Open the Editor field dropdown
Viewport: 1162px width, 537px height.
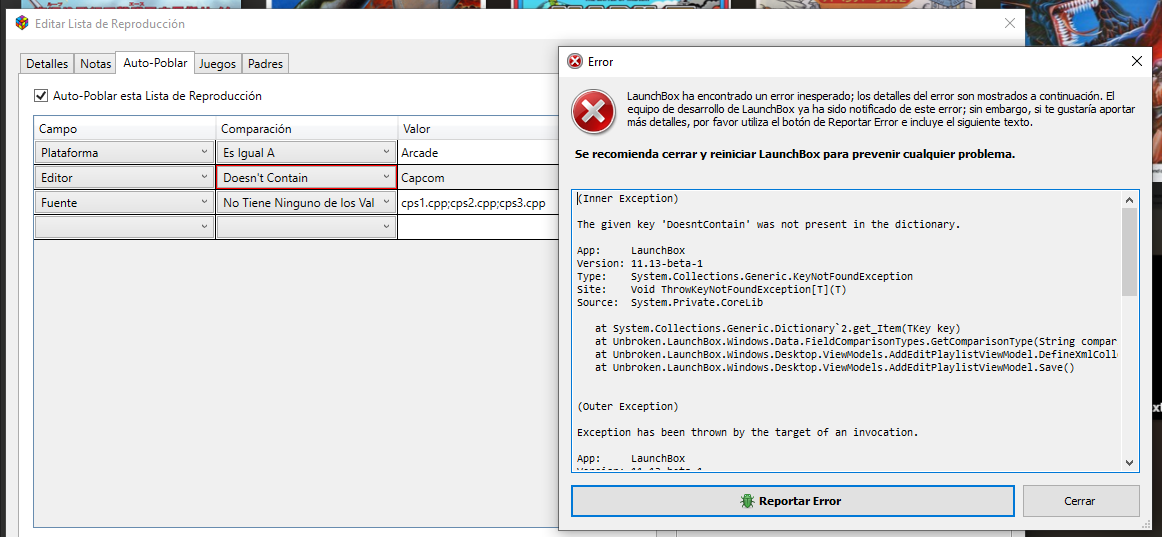(124, 178)
